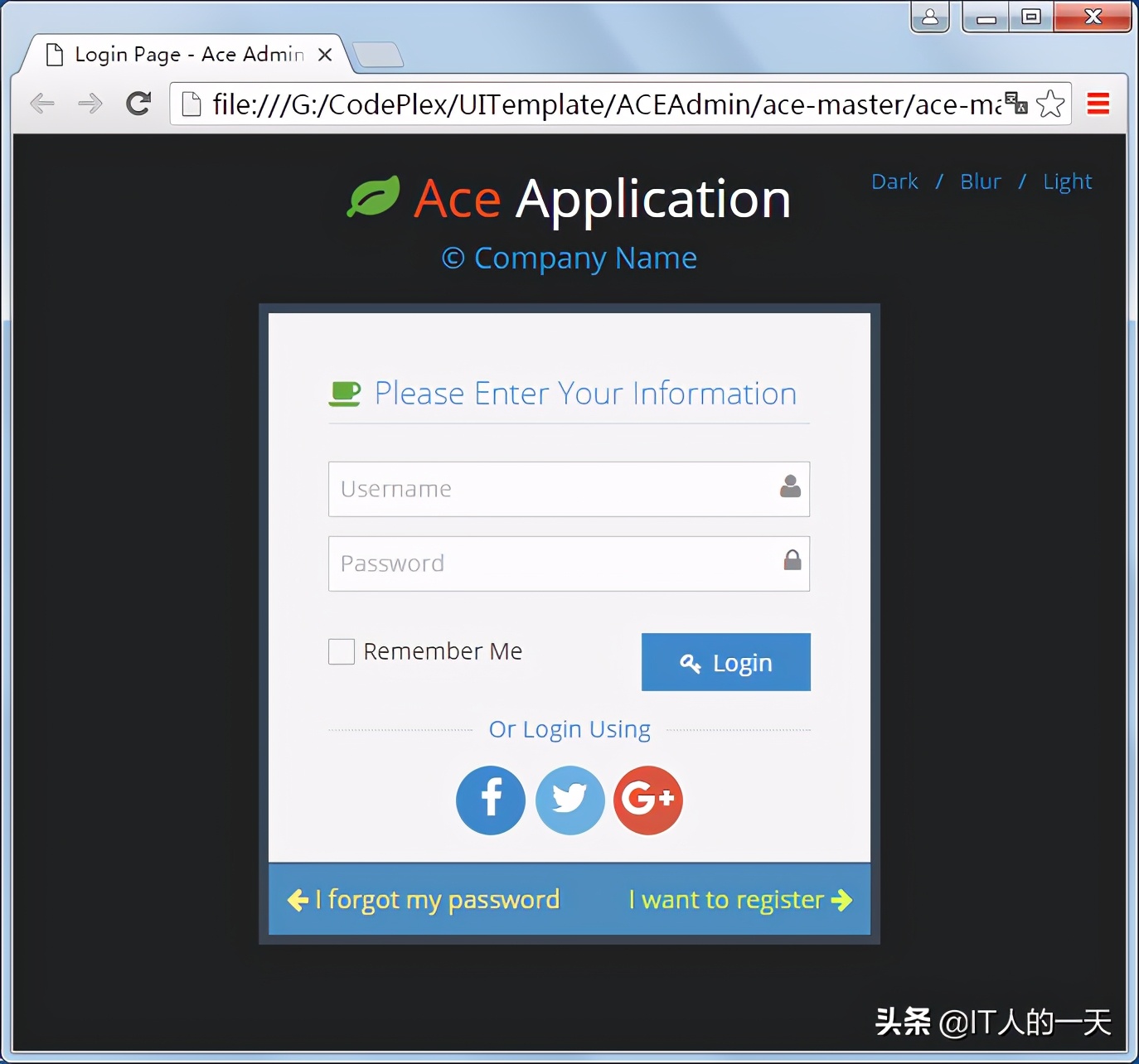Click the translate icon in address bar
The width and height of the screenshot is (1139, 1064).
pyautogui.click(x=1016, y=103)
